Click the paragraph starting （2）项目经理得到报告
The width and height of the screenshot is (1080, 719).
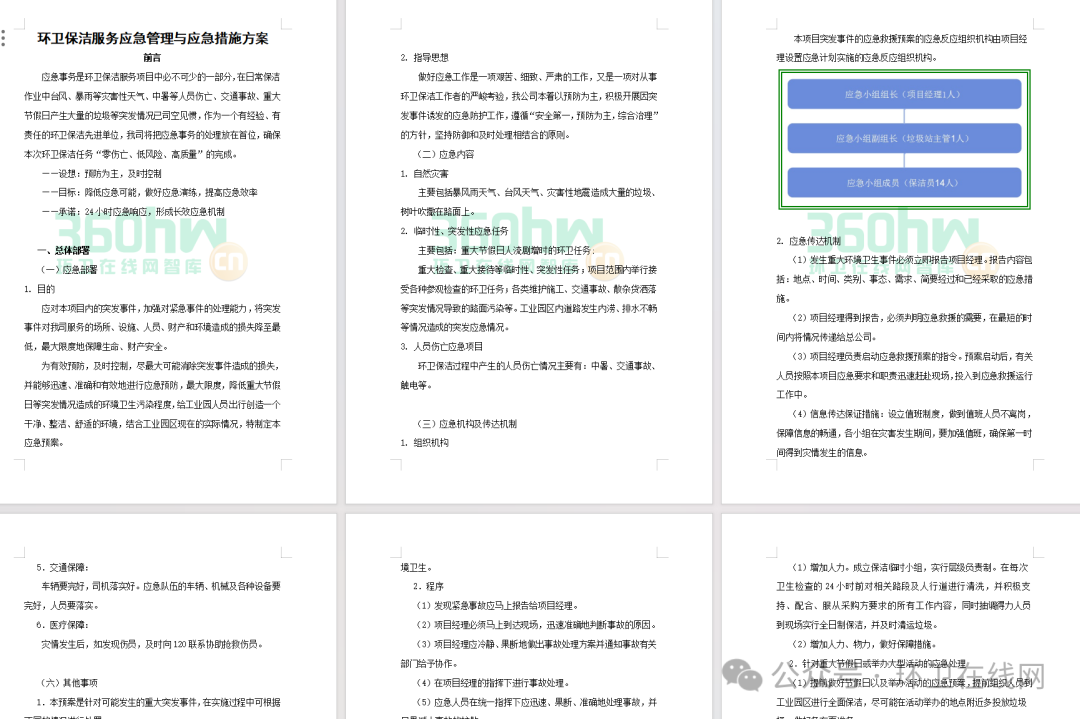pyautogui.click(x=904, y=328)
